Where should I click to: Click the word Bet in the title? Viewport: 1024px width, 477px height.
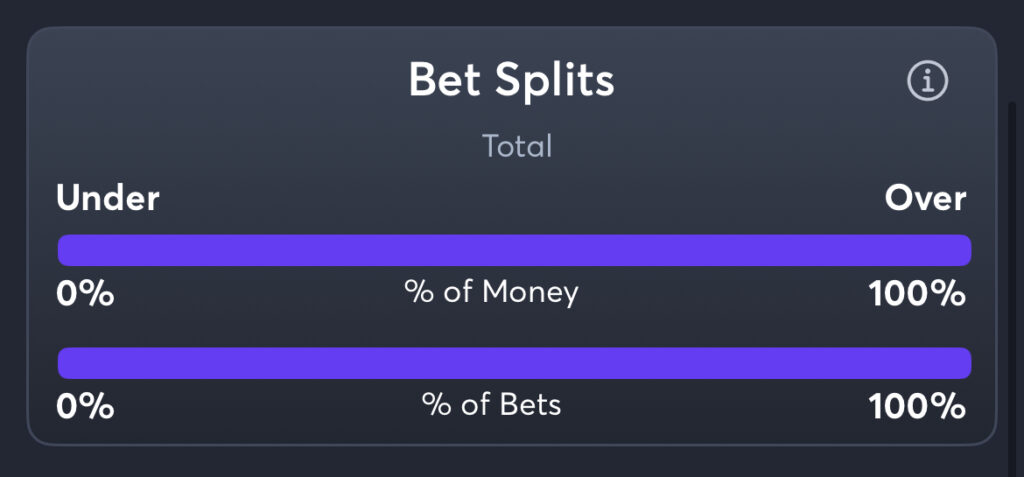446,80
